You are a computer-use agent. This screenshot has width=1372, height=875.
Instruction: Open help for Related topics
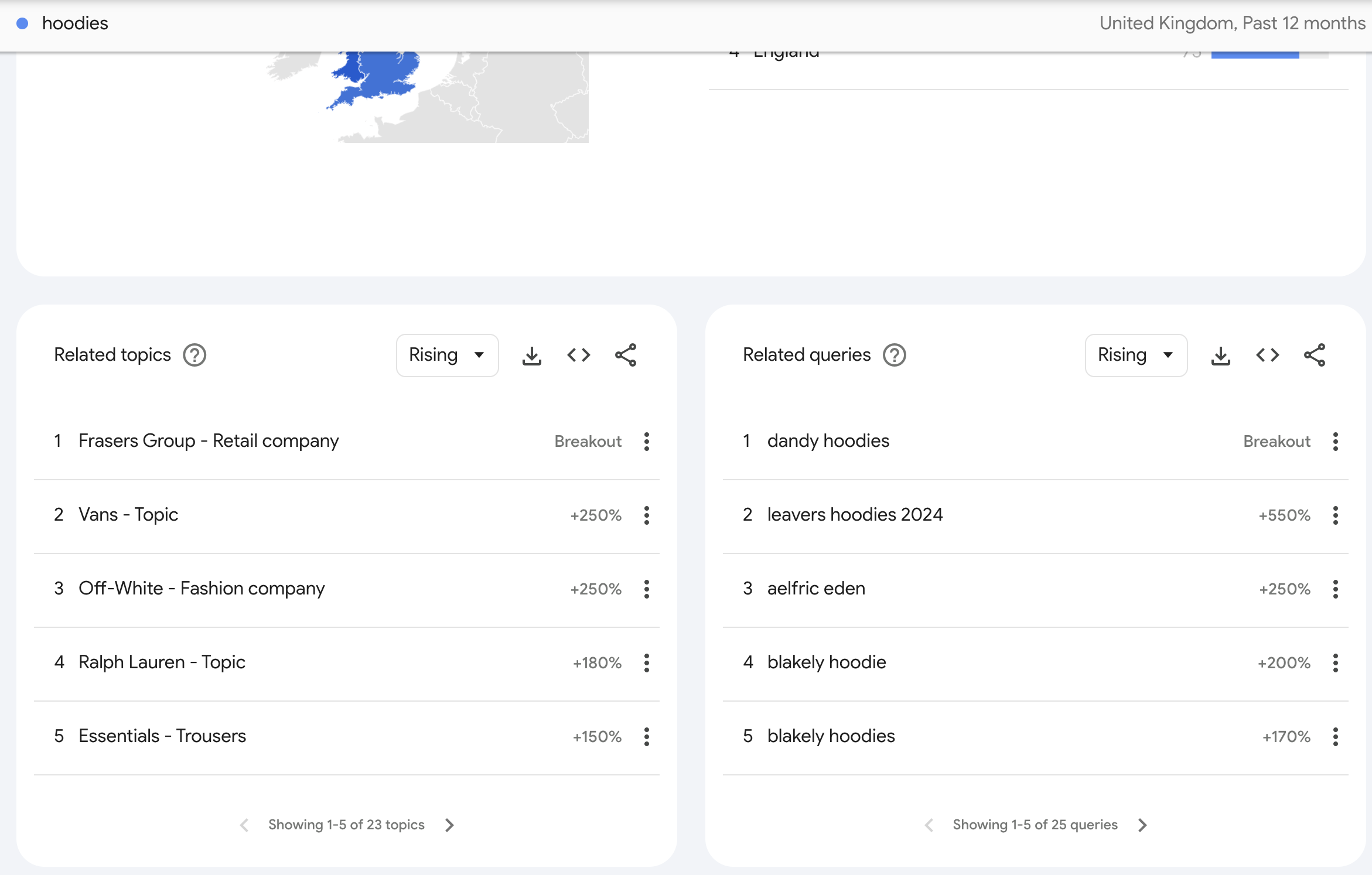click(x=194, y=355)
